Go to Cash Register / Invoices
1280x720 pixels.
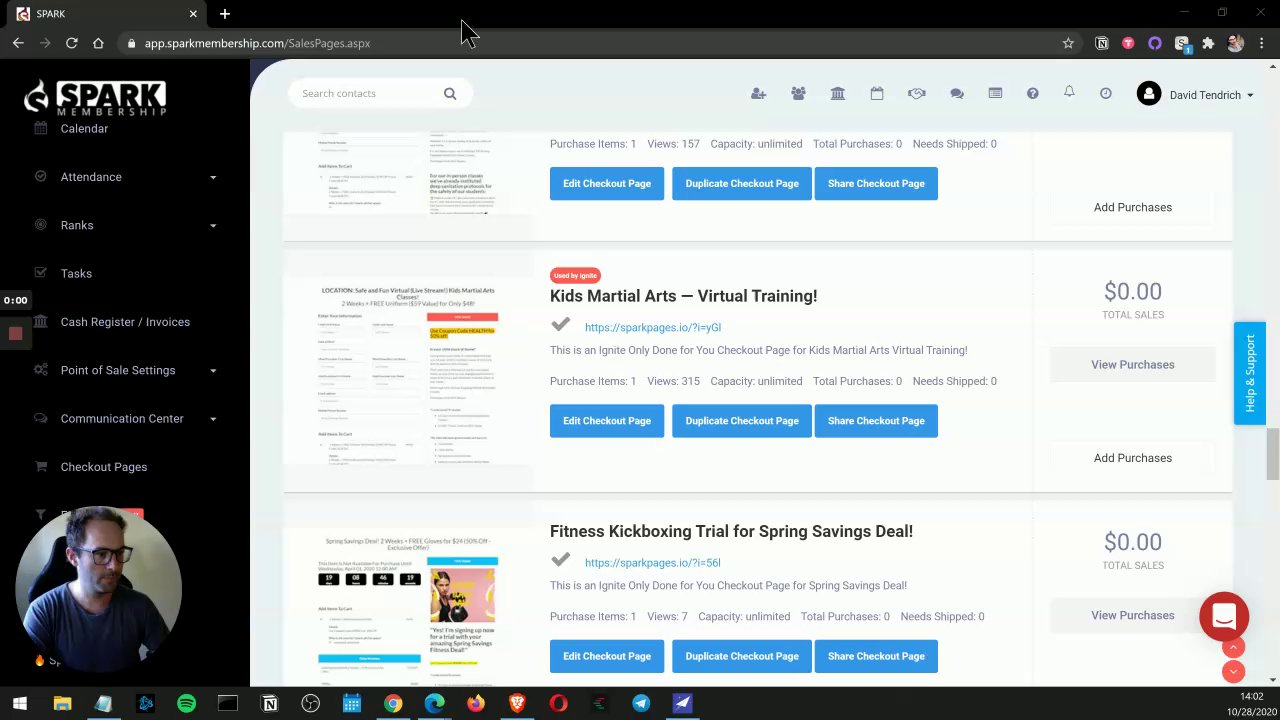[x=125, y=322]
